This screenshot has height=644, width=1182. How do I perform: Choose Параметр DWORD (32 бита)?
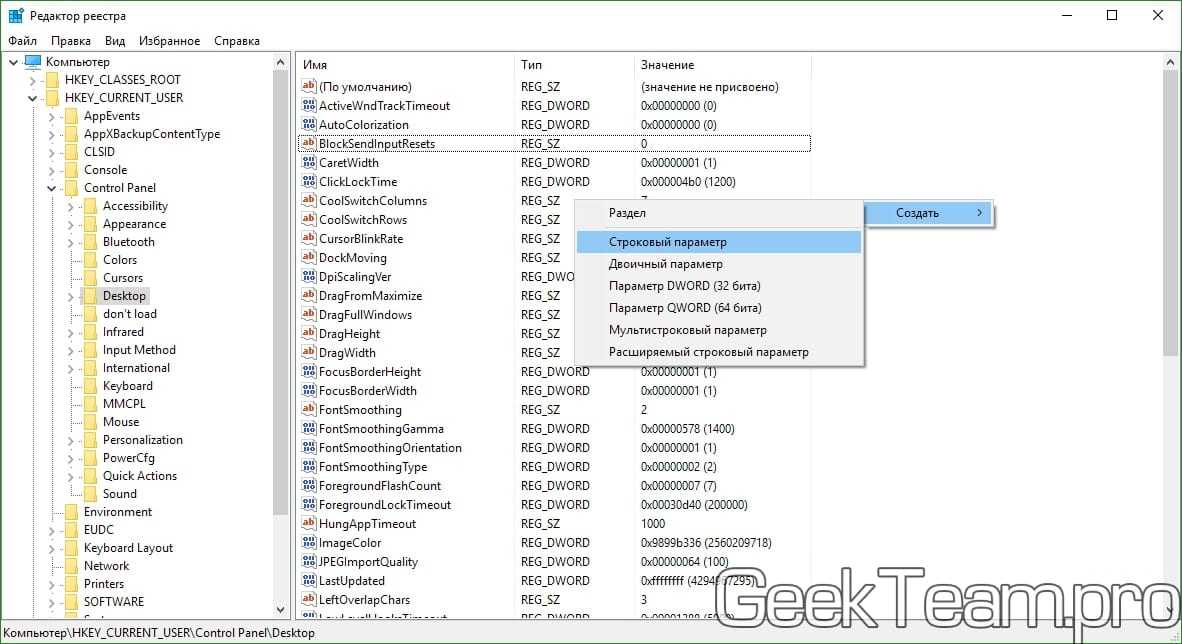point(718,286)
